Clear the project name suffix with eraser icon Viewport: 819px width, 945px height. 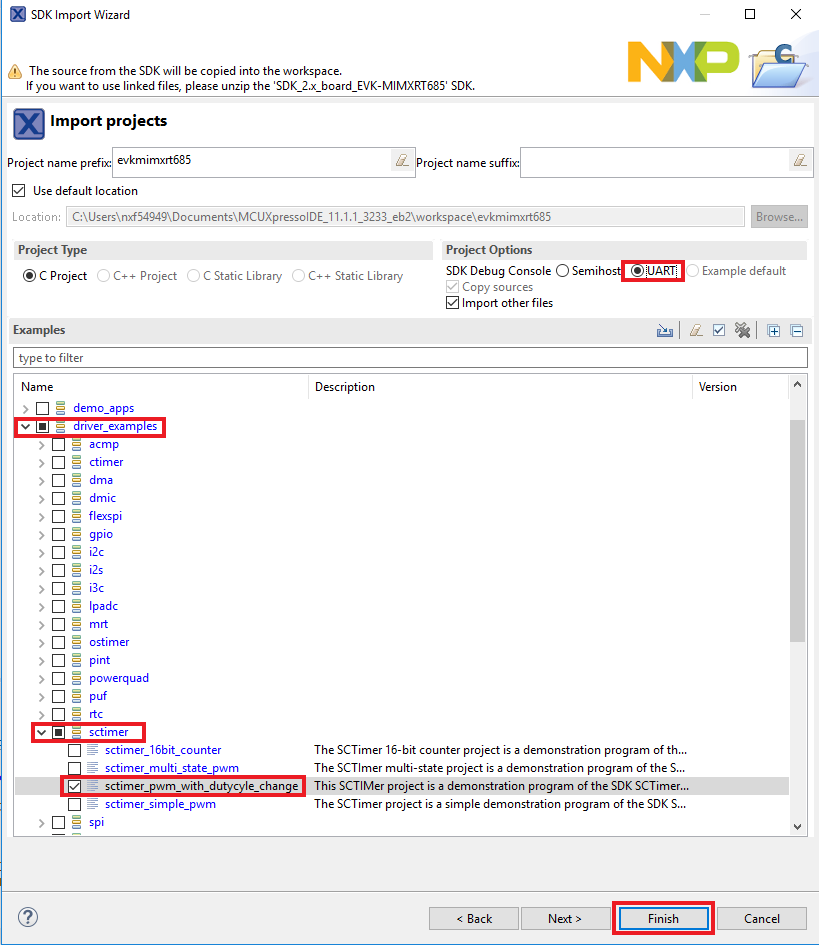click(x=799, y=161)
